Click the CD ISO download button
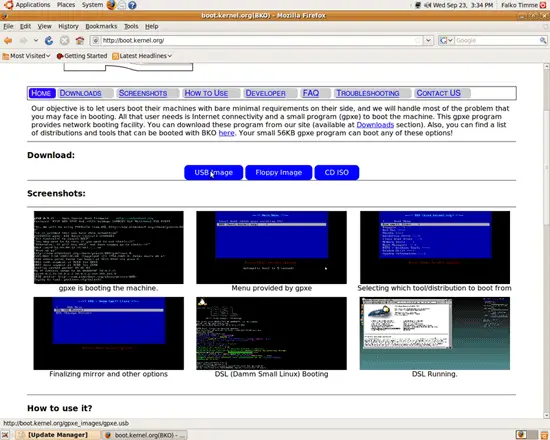Viewport: 550px width, 440px height. [337, 173]
